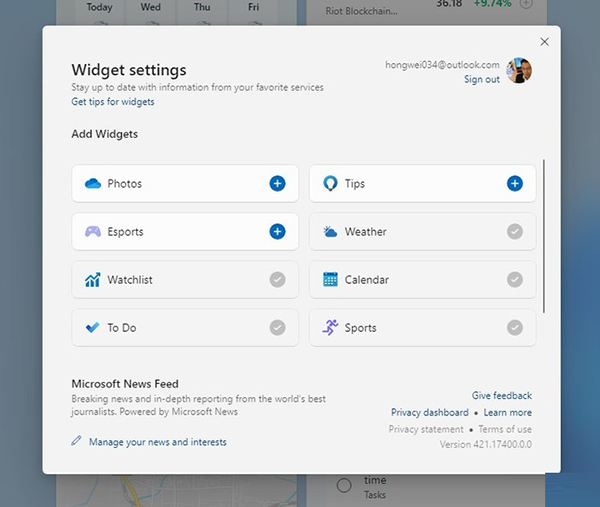Click the To Do widget checkmark
The image size is (600, 507).
point(277,328)
